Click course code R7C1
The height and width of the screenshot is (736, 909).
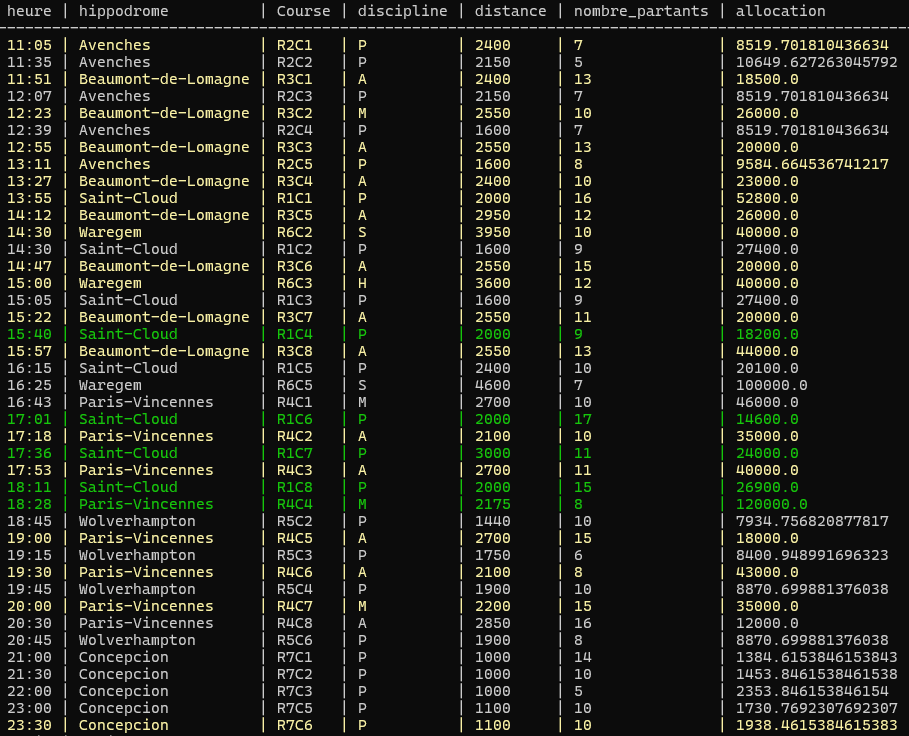pos(294,657)
